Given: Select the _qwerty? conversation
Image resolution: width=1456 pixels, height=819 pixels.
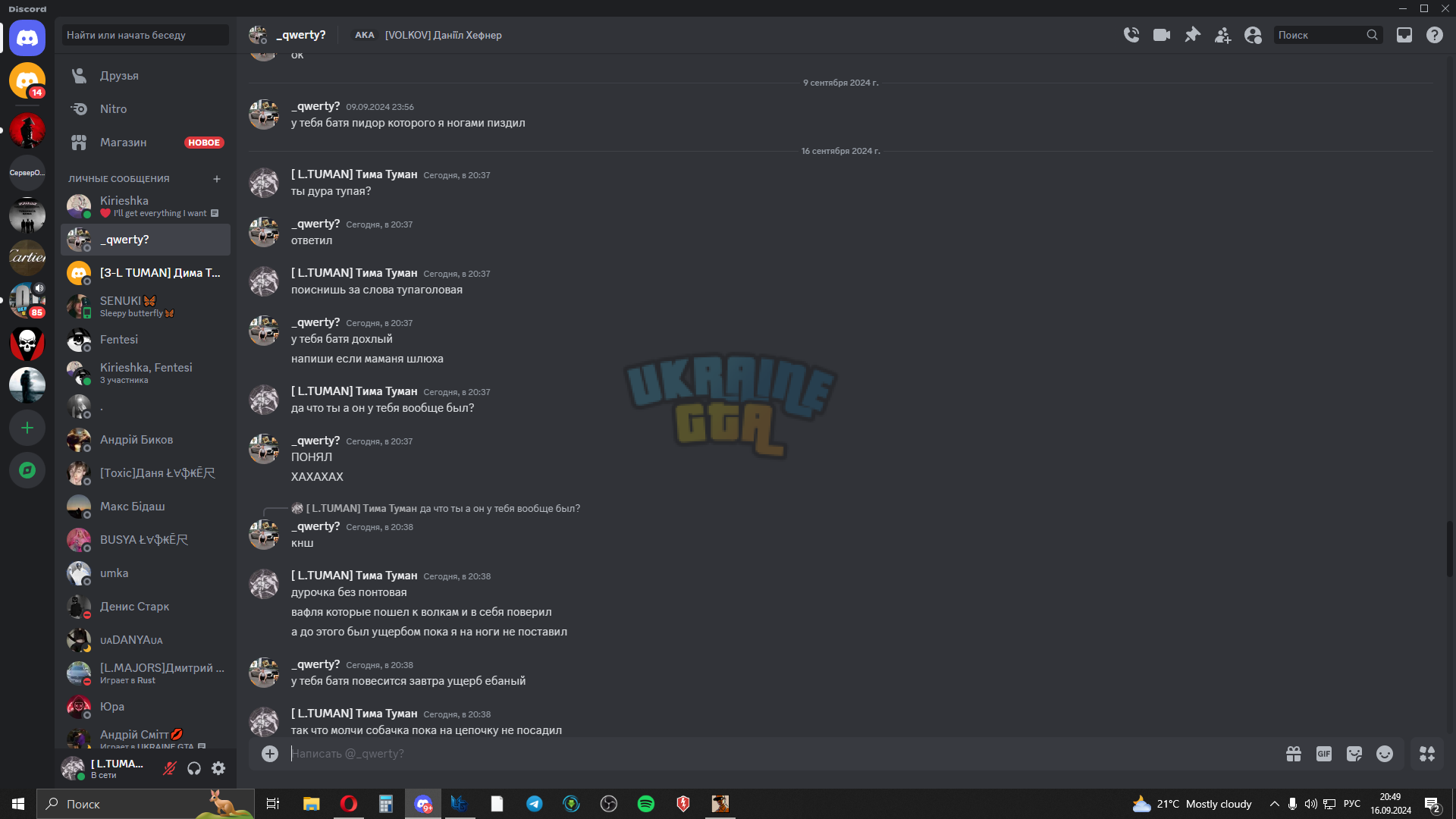Looking at the screenshot, I should coord(146,240).
